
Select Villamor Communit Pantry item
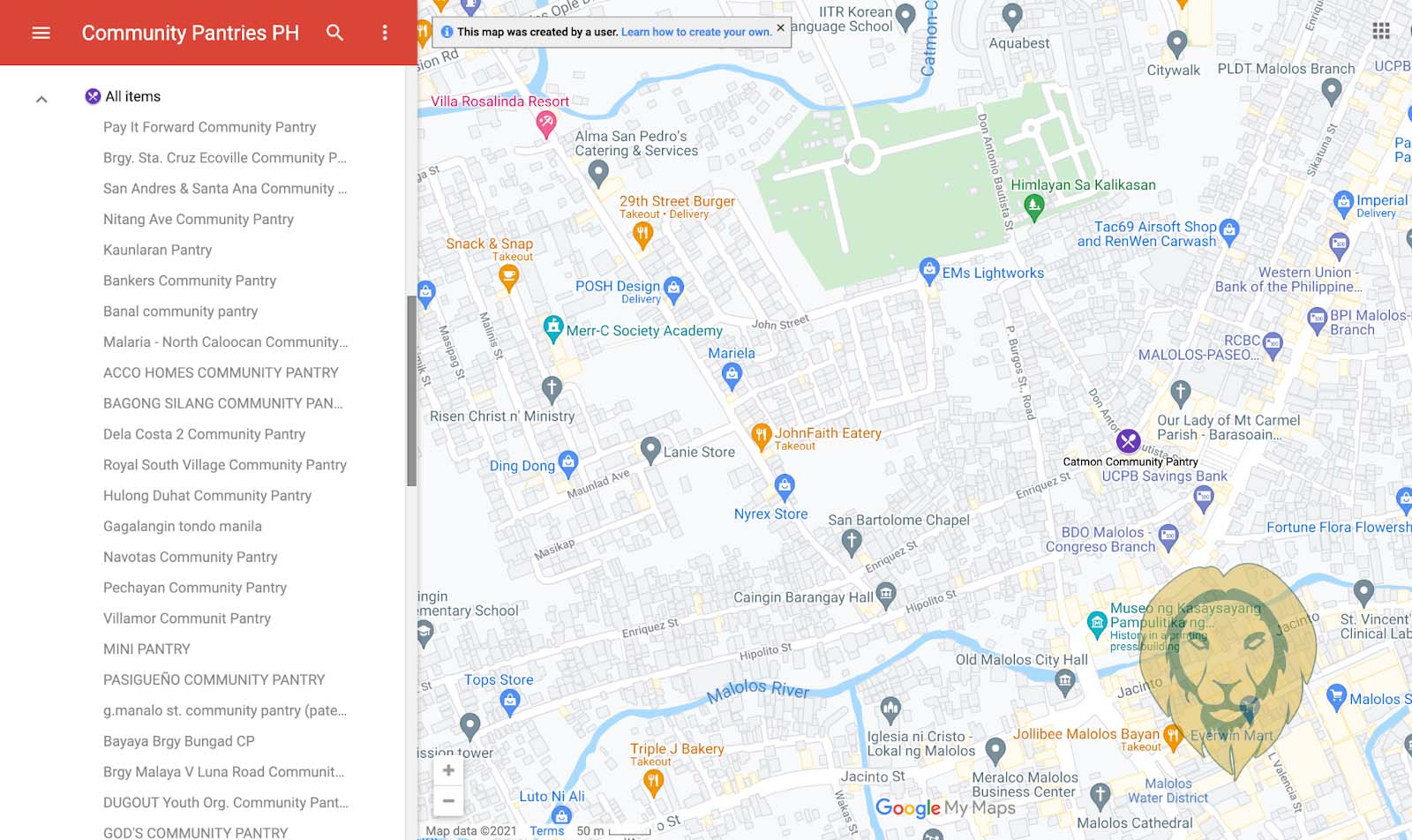point(187,619)
